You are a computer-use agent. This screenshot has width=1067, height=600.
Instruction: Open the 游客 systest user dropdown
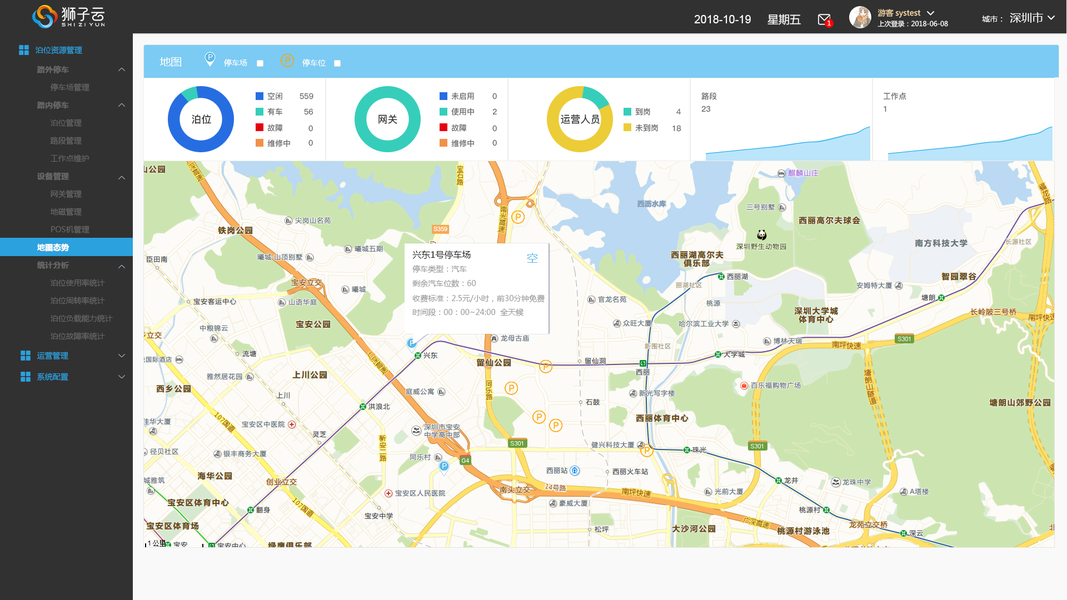pyautogui.click(x=906, y=13)
